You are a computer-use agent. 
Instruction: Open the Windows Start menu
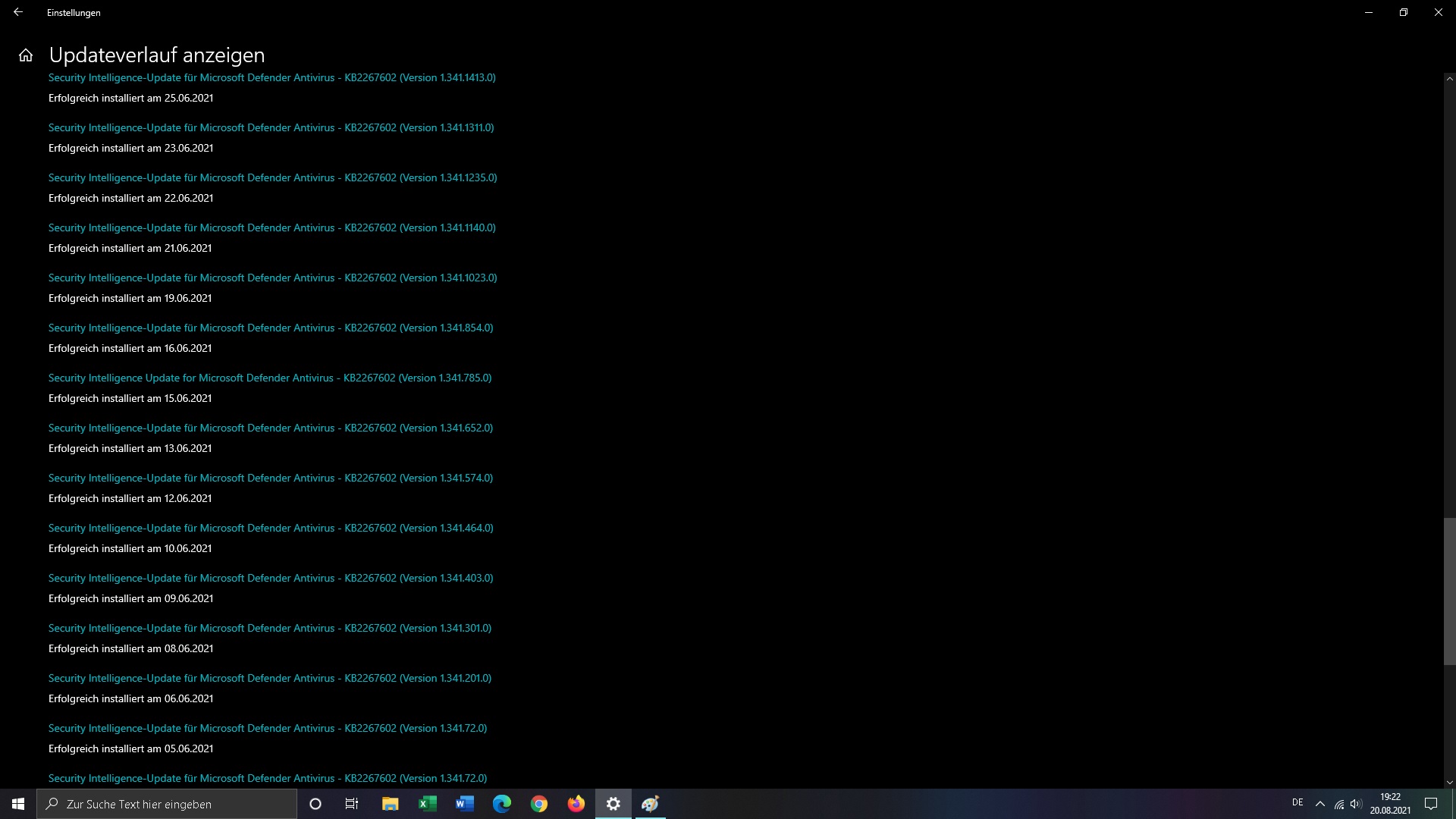[18, 804]
